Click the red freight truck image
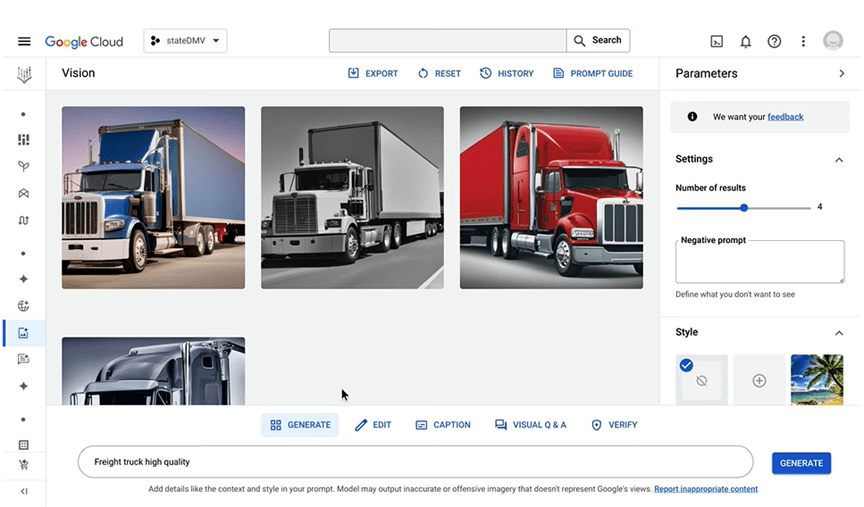 coord(551,198)
